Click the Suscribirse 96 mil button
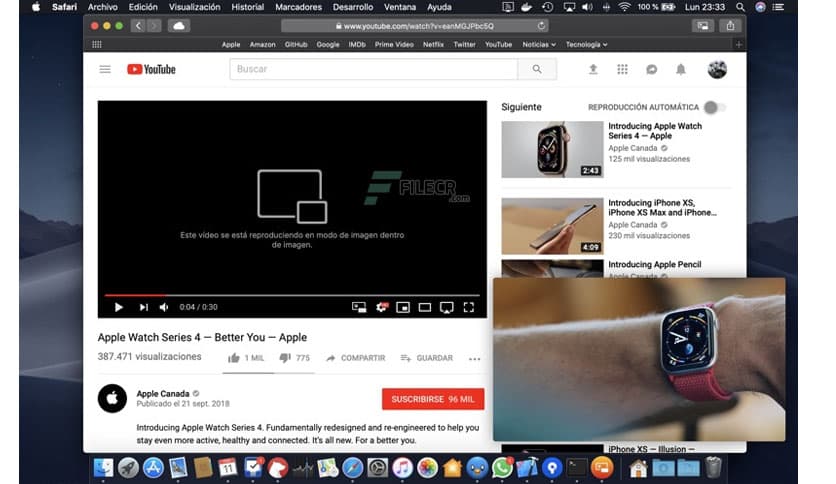The image size is (836, 484). tap(433, 399)
